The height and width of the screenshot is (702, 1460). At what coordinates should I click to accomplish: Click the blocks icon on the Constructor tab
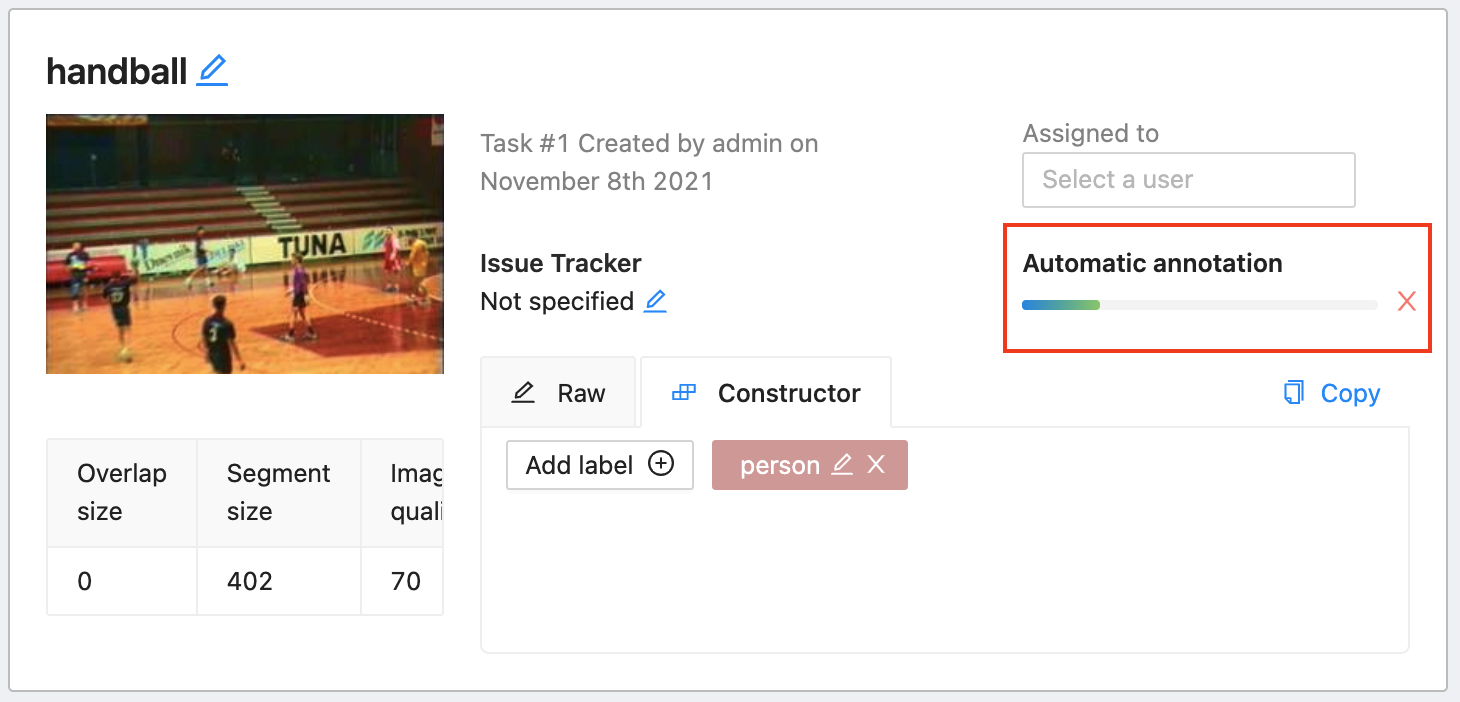coord(684,393)
